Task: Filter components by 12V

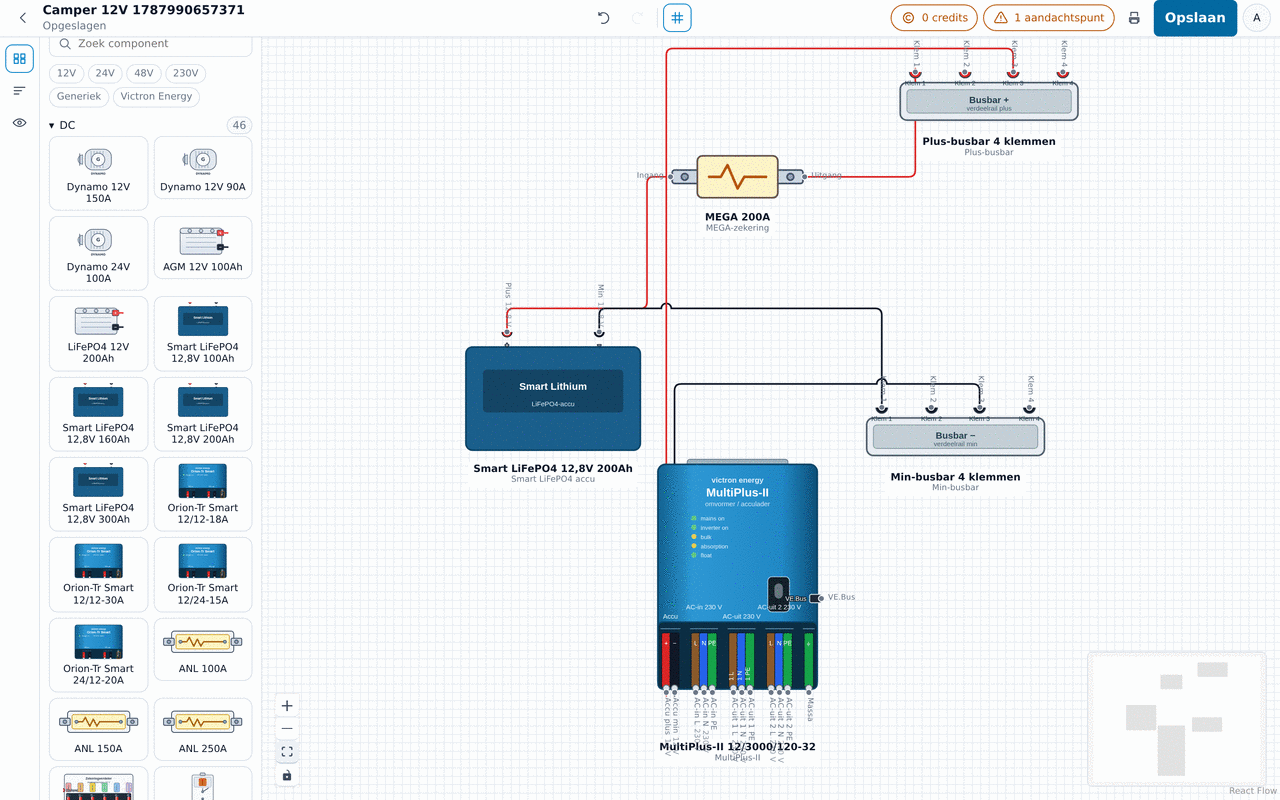Action: [66, 73]
